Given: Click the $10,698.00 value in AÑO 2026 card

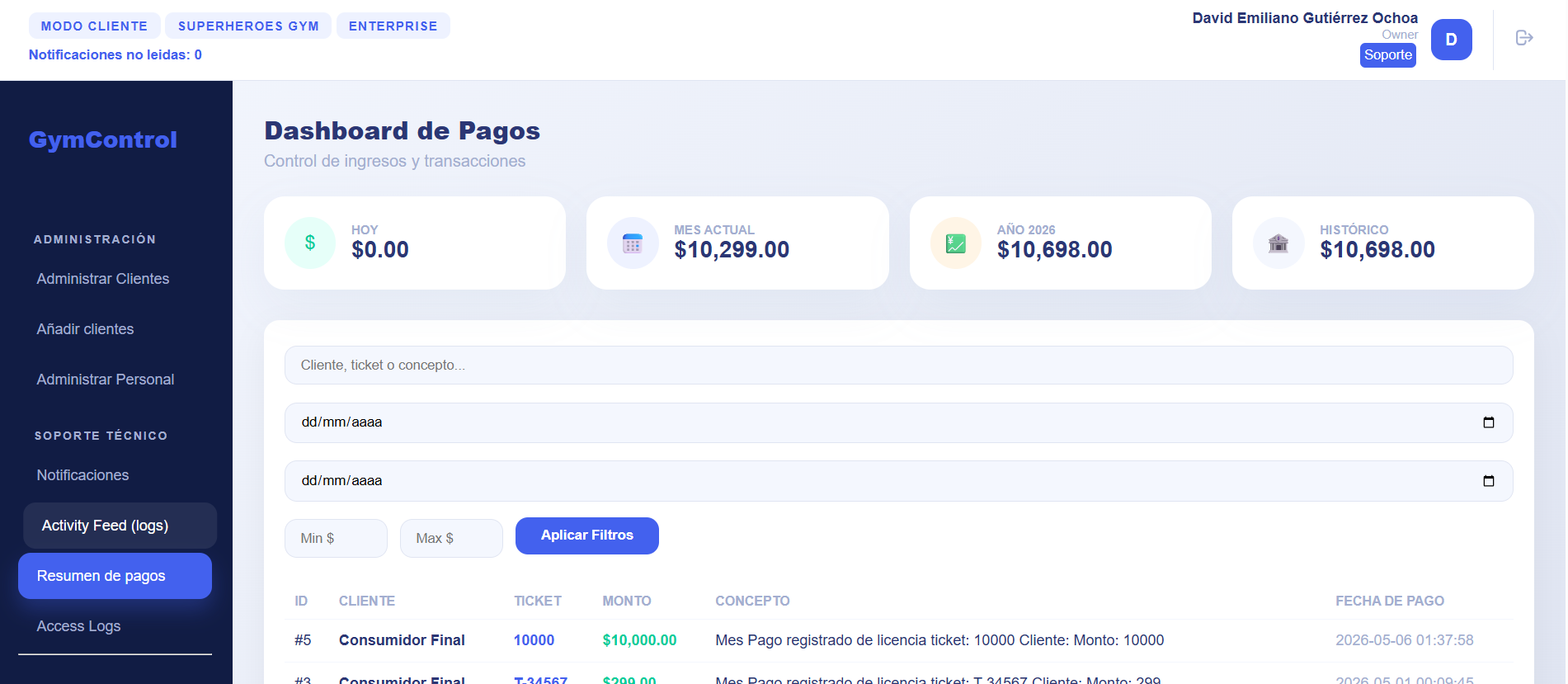Looking at the screenshot, I should pos(1054,249).
